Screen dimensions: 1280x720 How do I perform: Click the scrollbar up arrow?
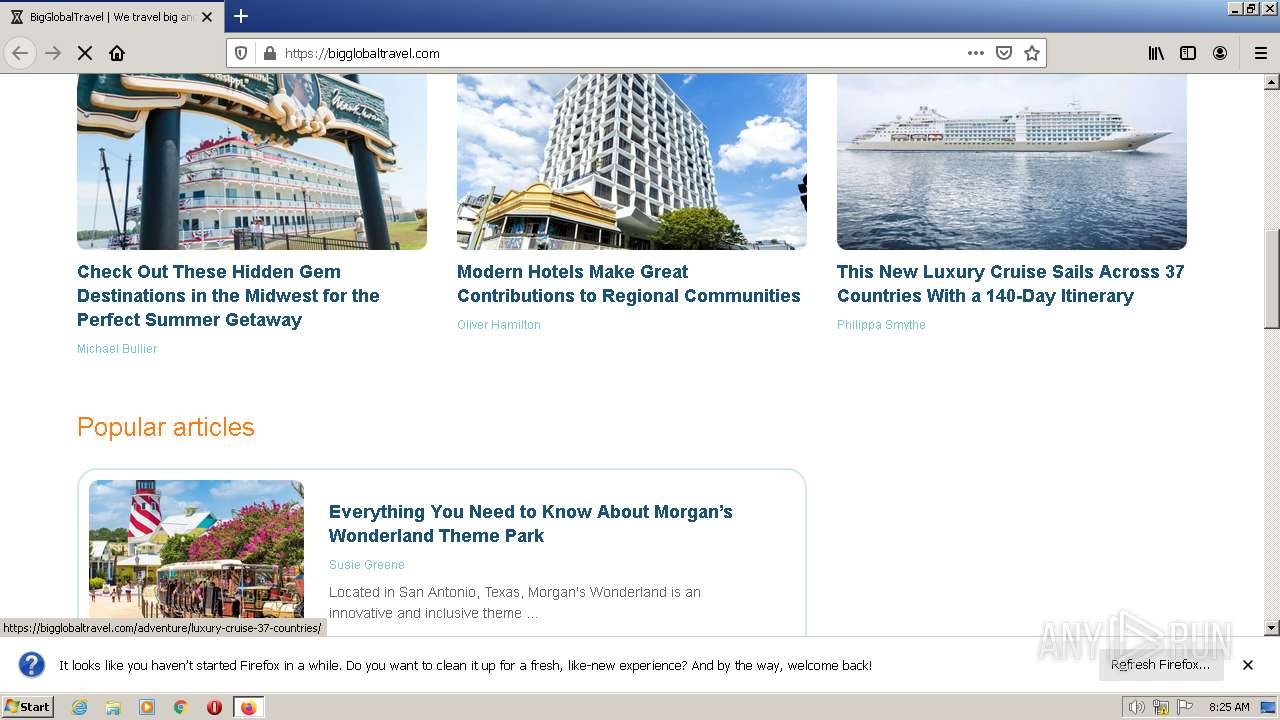[x=1272, y=80]
